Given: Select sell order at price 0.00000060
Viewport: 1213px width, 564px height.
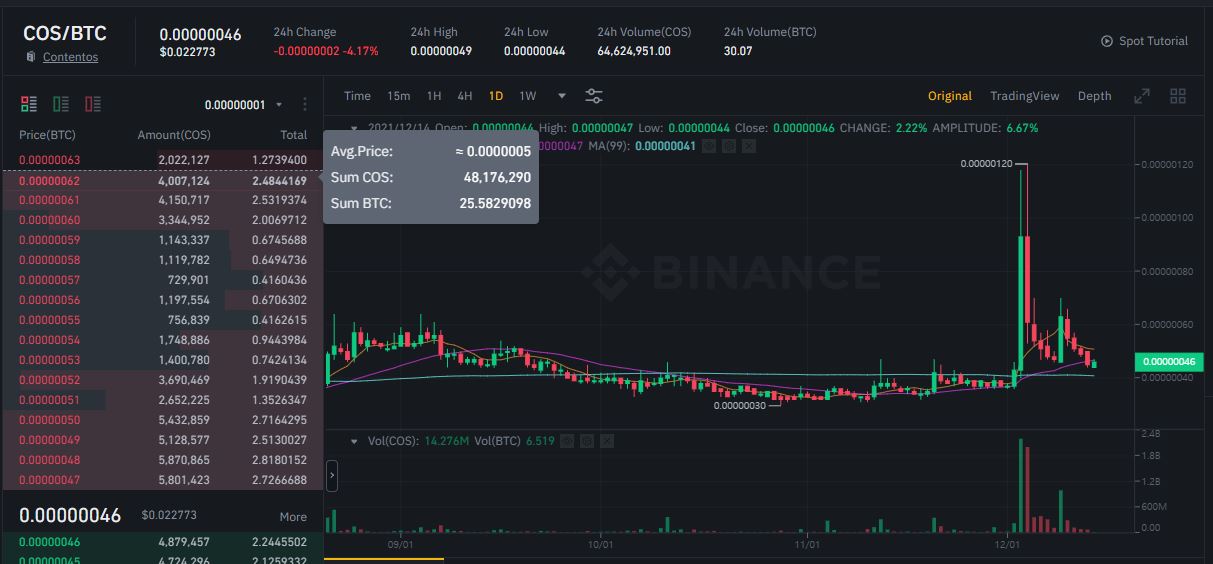Looking at the screenshot, I should click(162, 220).
